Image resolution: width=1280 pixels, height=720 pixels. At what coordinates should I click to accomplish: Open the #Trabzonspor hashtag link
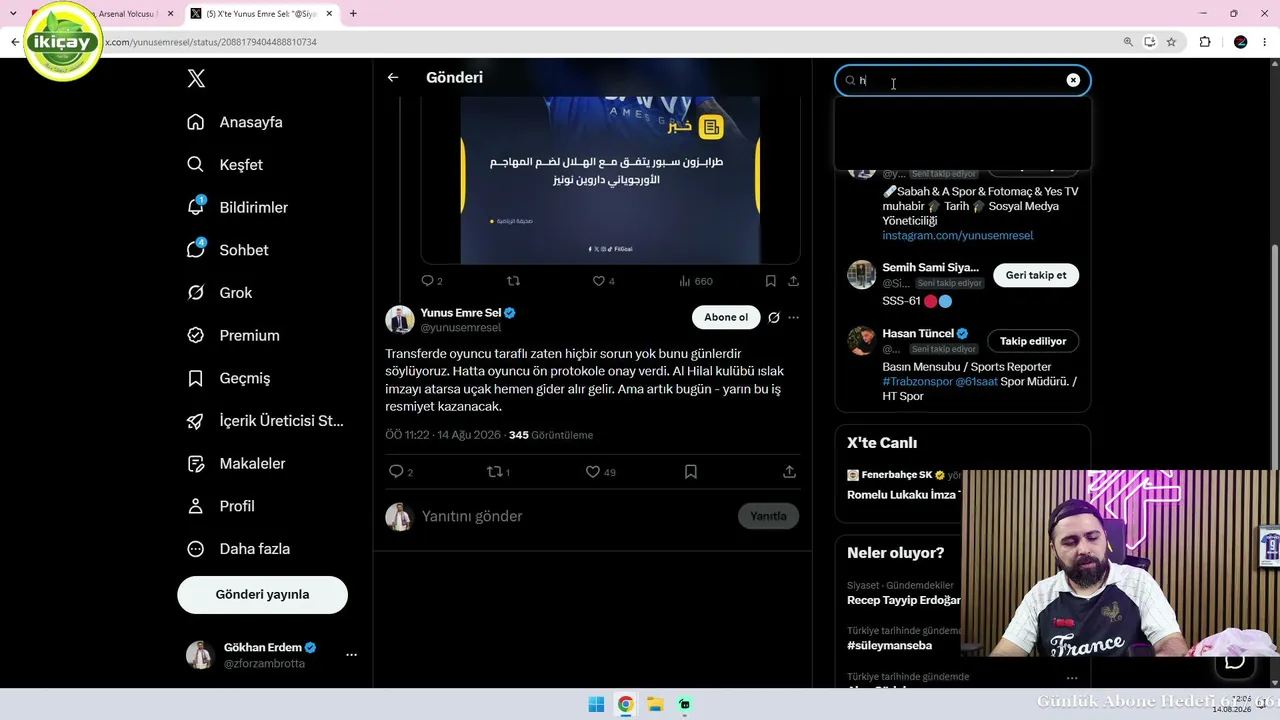(x=917, y=382)
